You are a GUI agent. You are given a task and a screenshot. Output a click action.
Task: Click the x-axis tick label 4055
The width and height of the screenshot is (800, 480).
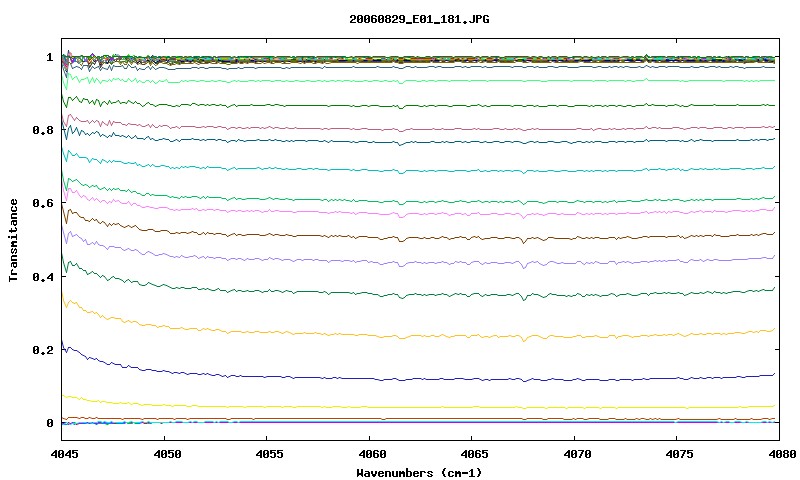pos(269,454)
